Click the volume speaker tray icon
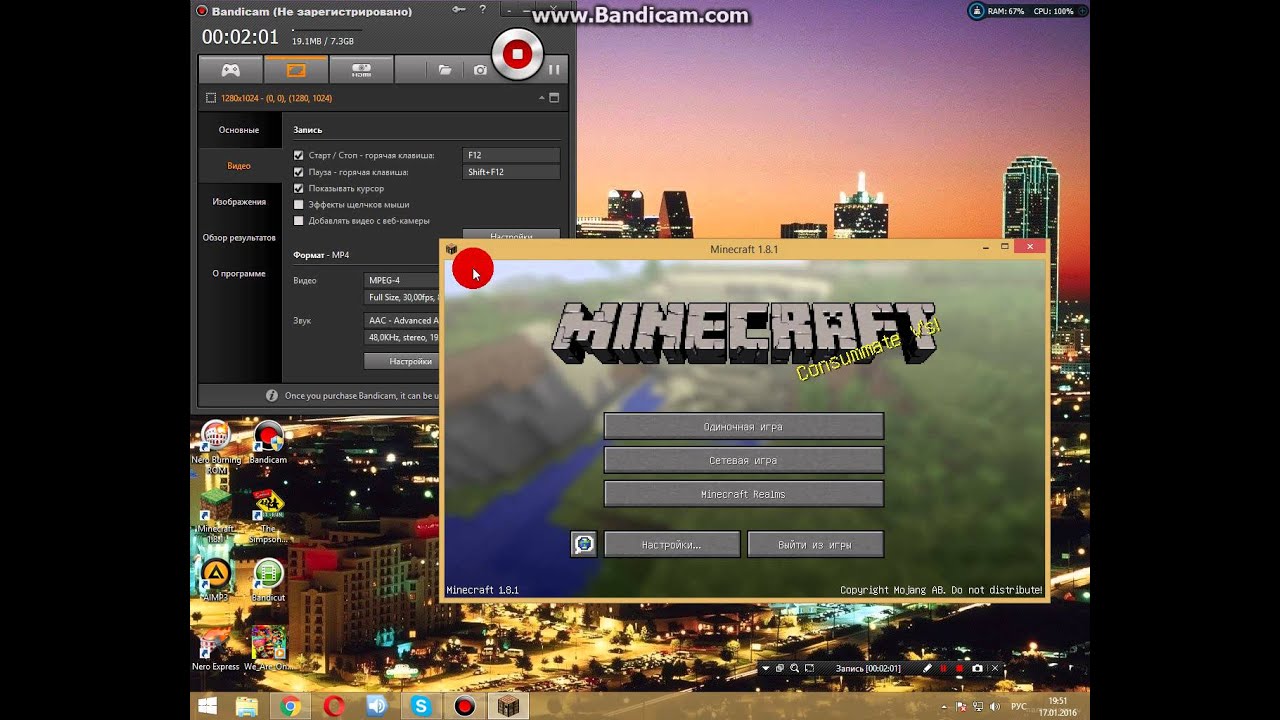Screen dimensions: 1280x720 click(x=994, y=707)
